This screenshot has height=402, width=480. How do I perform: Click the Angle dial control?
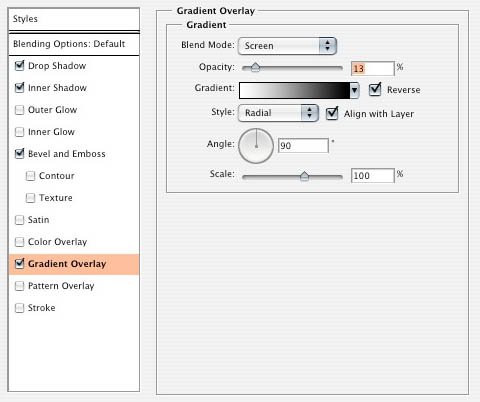pos(256,146)
